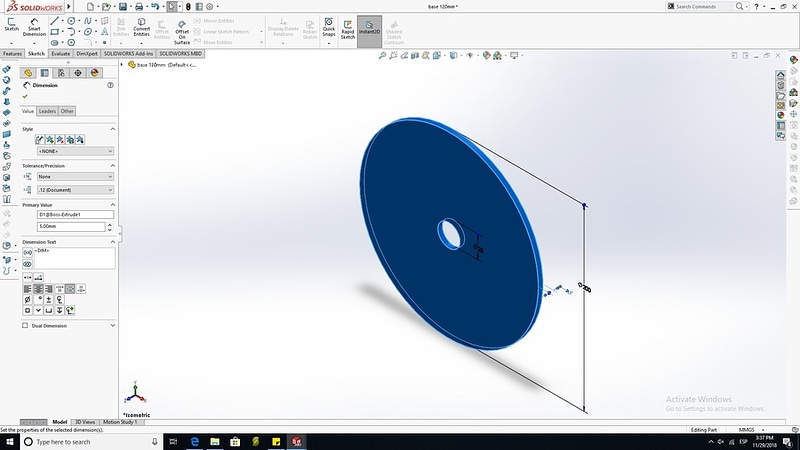Select the Line sketch tool
The width and height of the screenshot is (800, 450).
click(55, 21)
